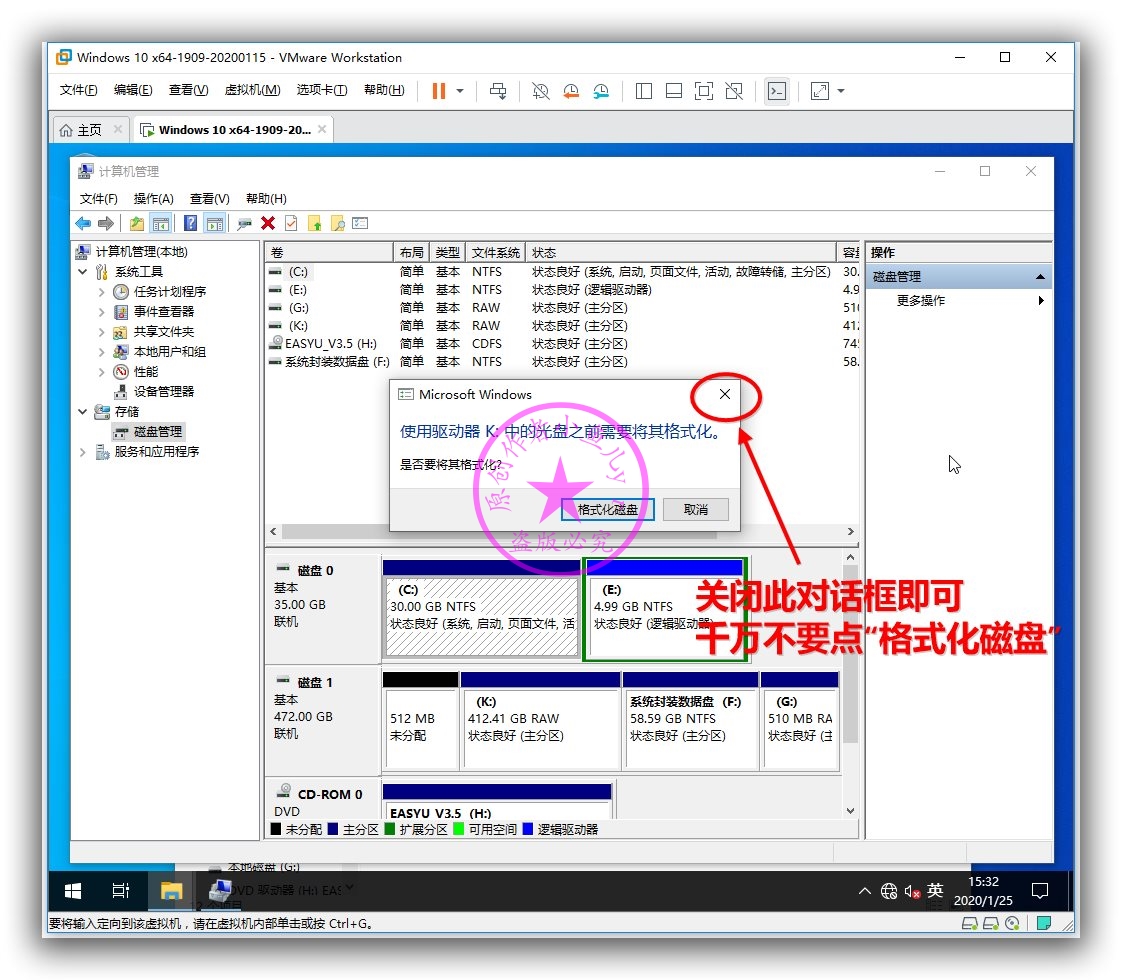Click the 格式化磁盘 button in the dialog
Image resolution: width=1122 pixels, height=980 pixels.
coord(608,510)
